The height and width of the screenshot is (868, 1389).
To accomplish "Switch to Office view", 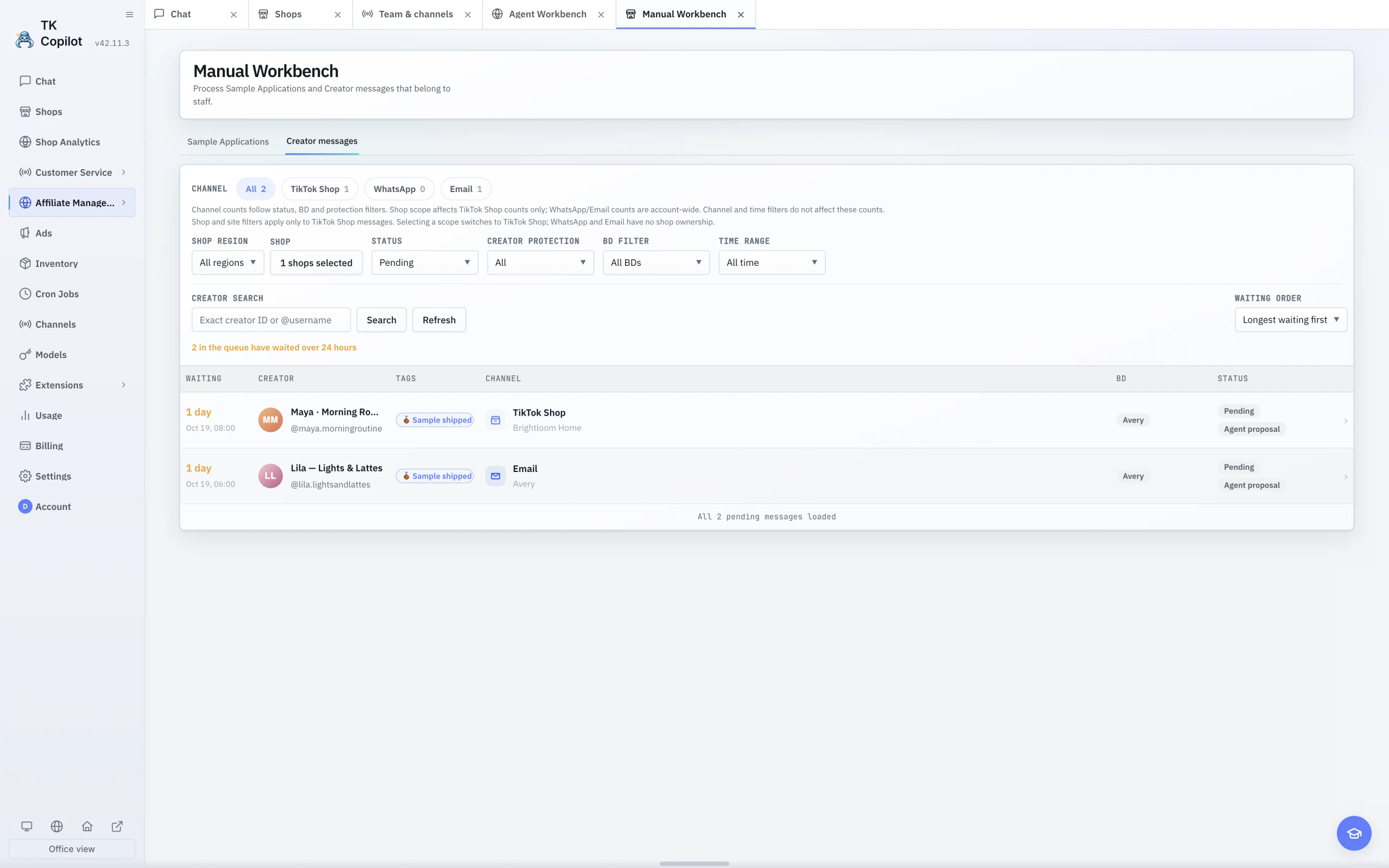I will click(72, 848).
